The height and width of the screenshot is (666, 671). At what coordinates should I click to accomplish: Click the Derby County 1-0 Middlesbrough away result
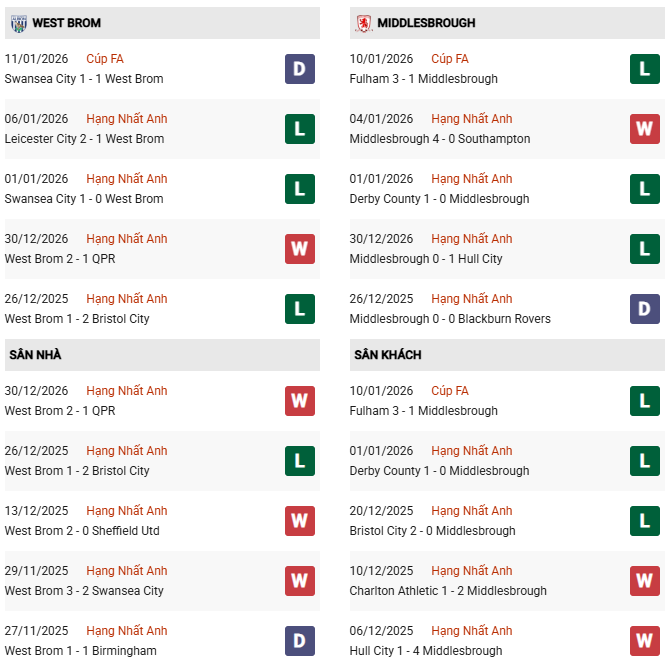coord(439,471)
